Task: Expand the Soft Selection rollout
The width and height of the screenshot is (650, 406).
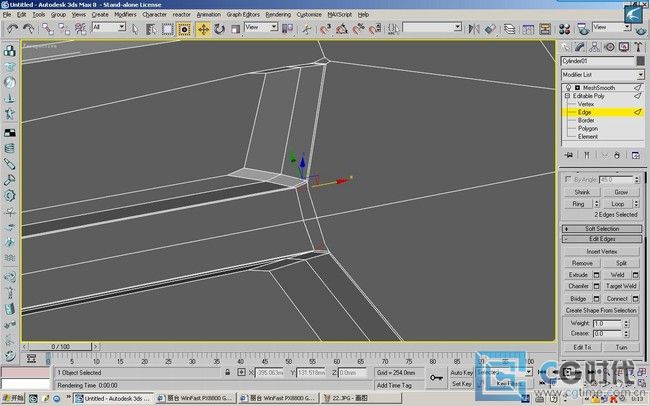Action: tap(602, 229)
